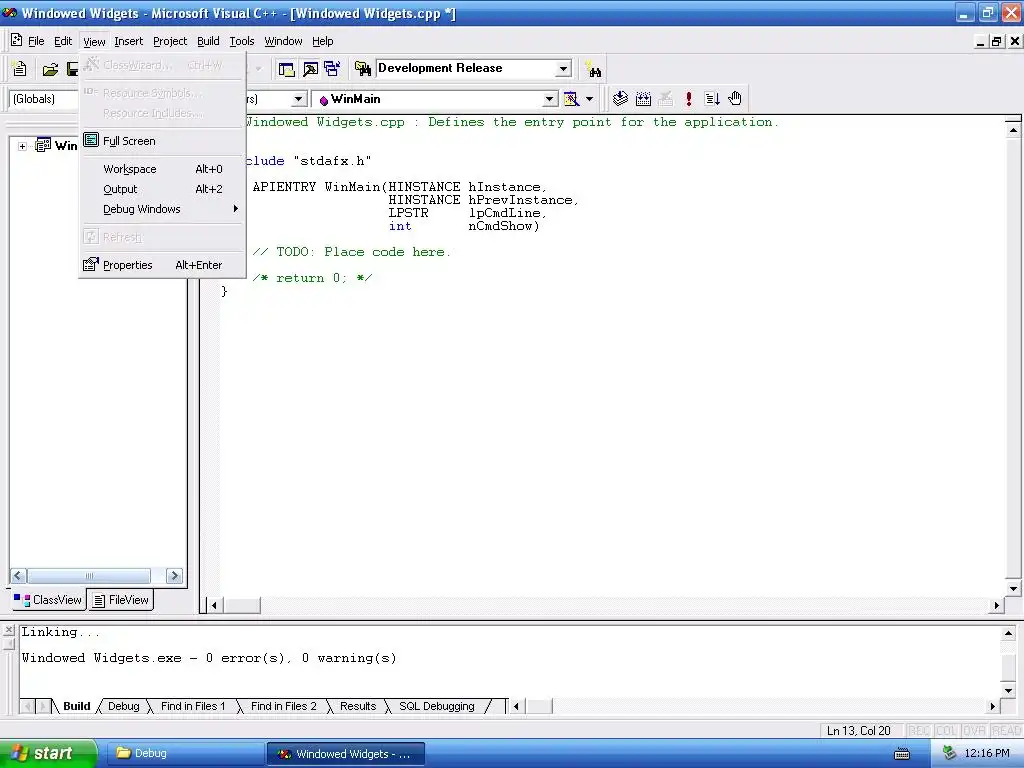
Task: Switch to the Results output tab
Action: point(358,706)
